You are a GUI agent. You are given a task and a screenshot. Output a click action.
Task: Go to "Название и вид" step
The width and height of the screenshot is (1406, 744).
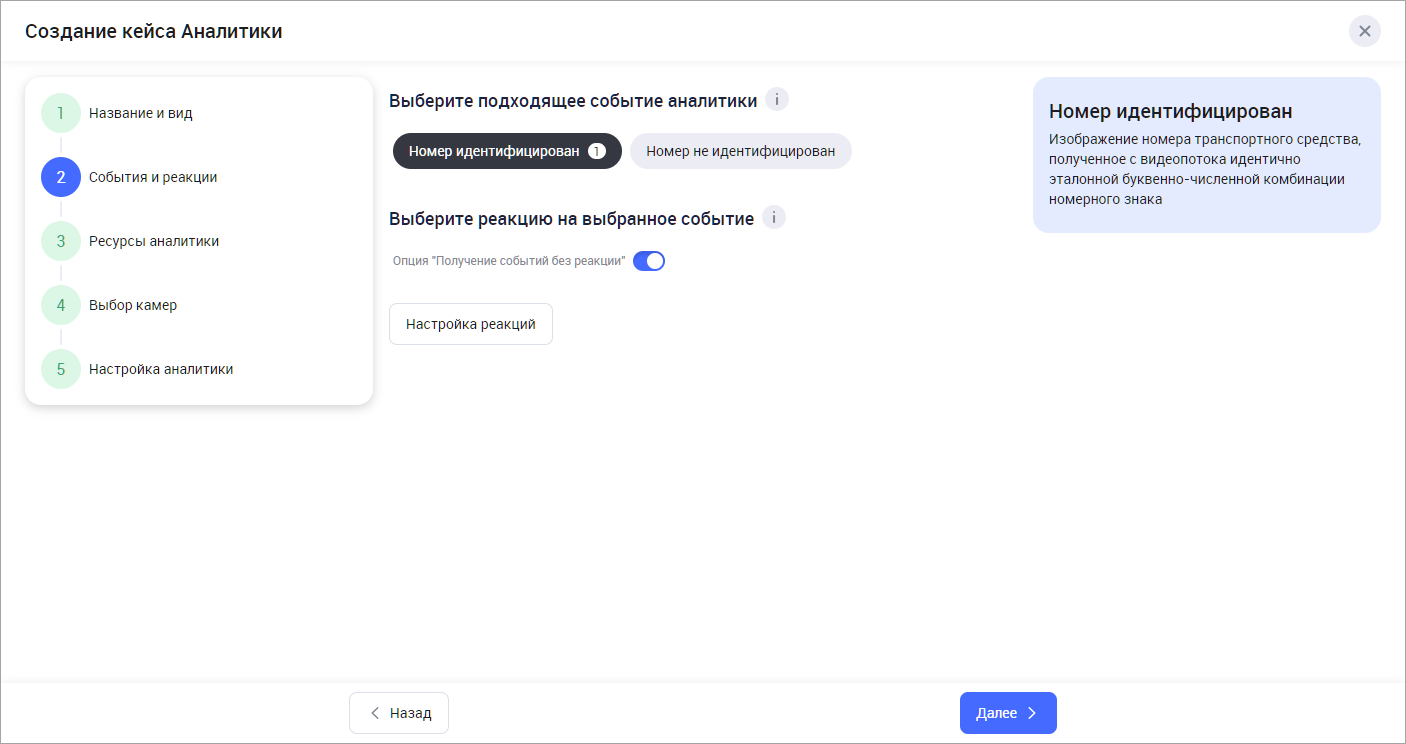tap(141, 113)
